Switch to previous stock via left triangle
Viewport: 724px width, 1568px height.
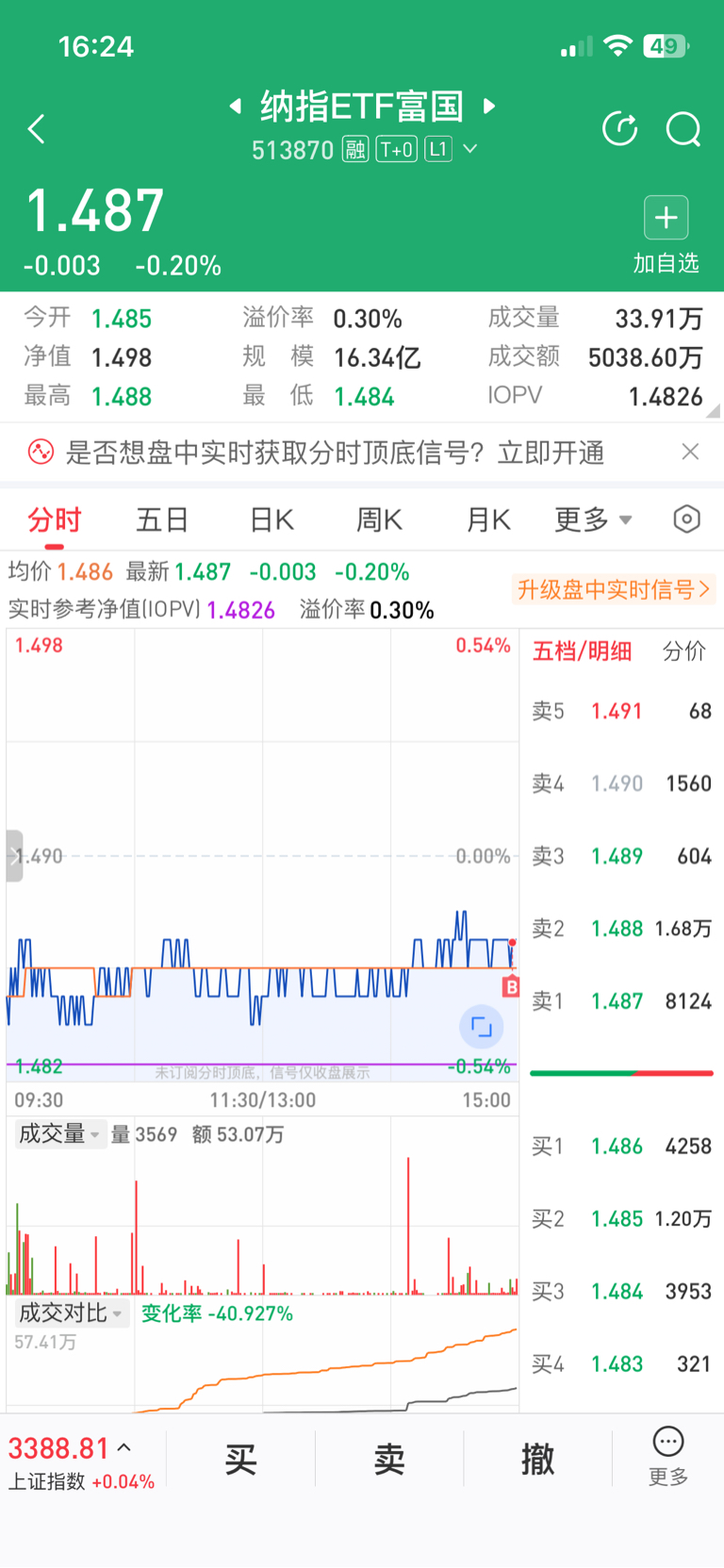coord(235,106)
